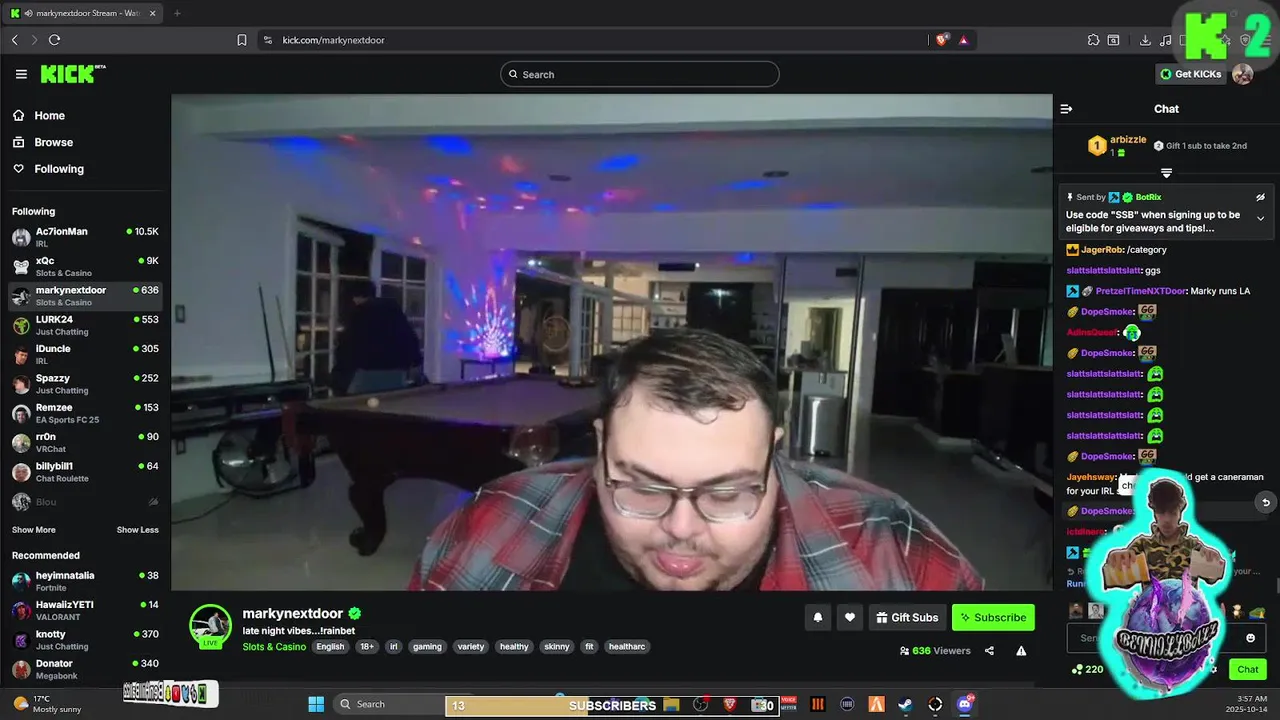Open Donator recommended channel

85,669
